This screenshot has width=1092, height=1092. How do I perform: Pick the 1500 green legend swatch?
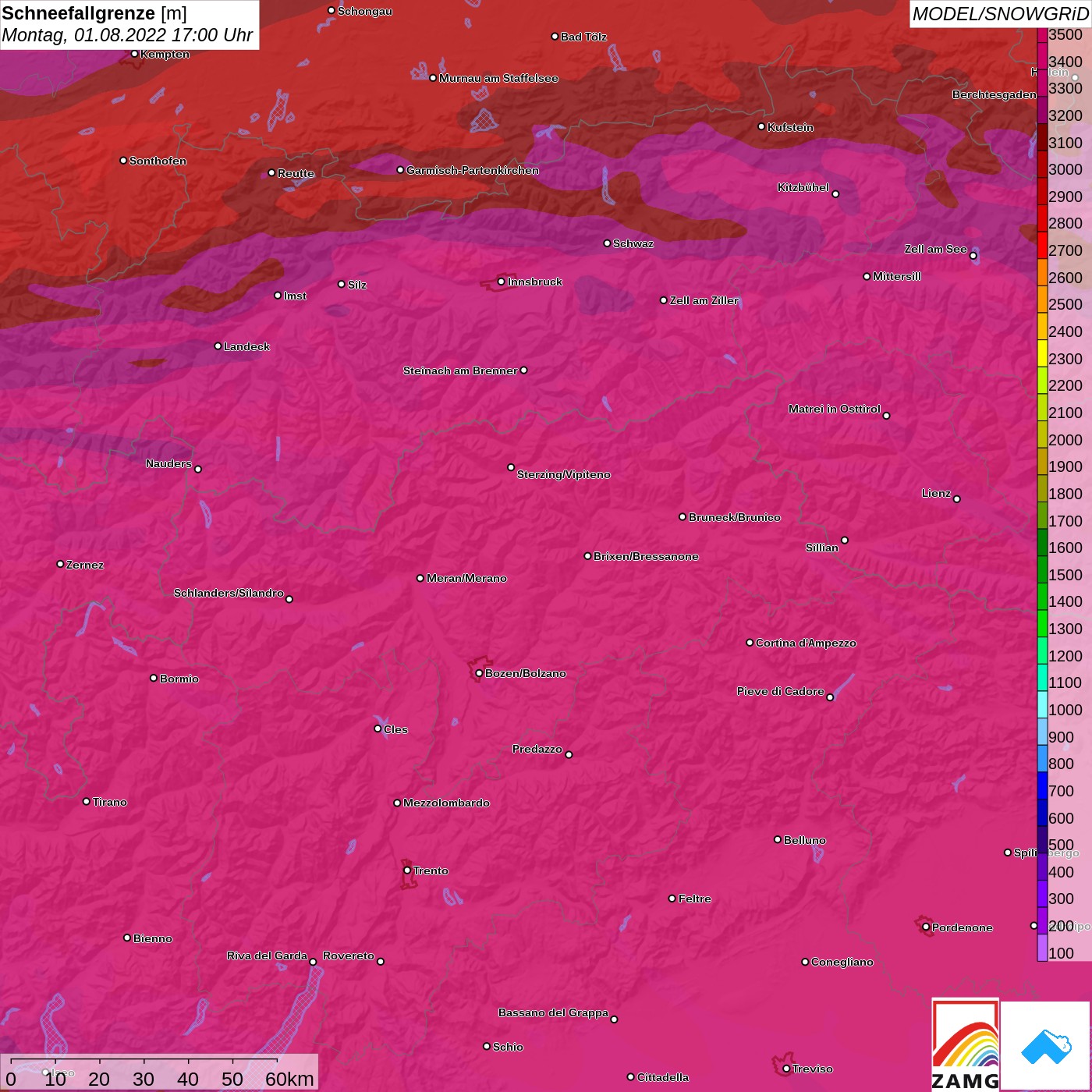point(1042,570)
